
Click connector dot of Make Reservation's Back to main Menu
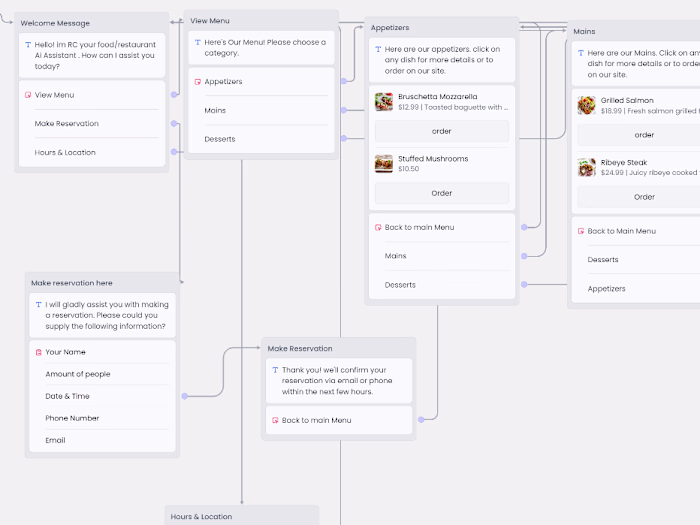click(x=421, y=420)
